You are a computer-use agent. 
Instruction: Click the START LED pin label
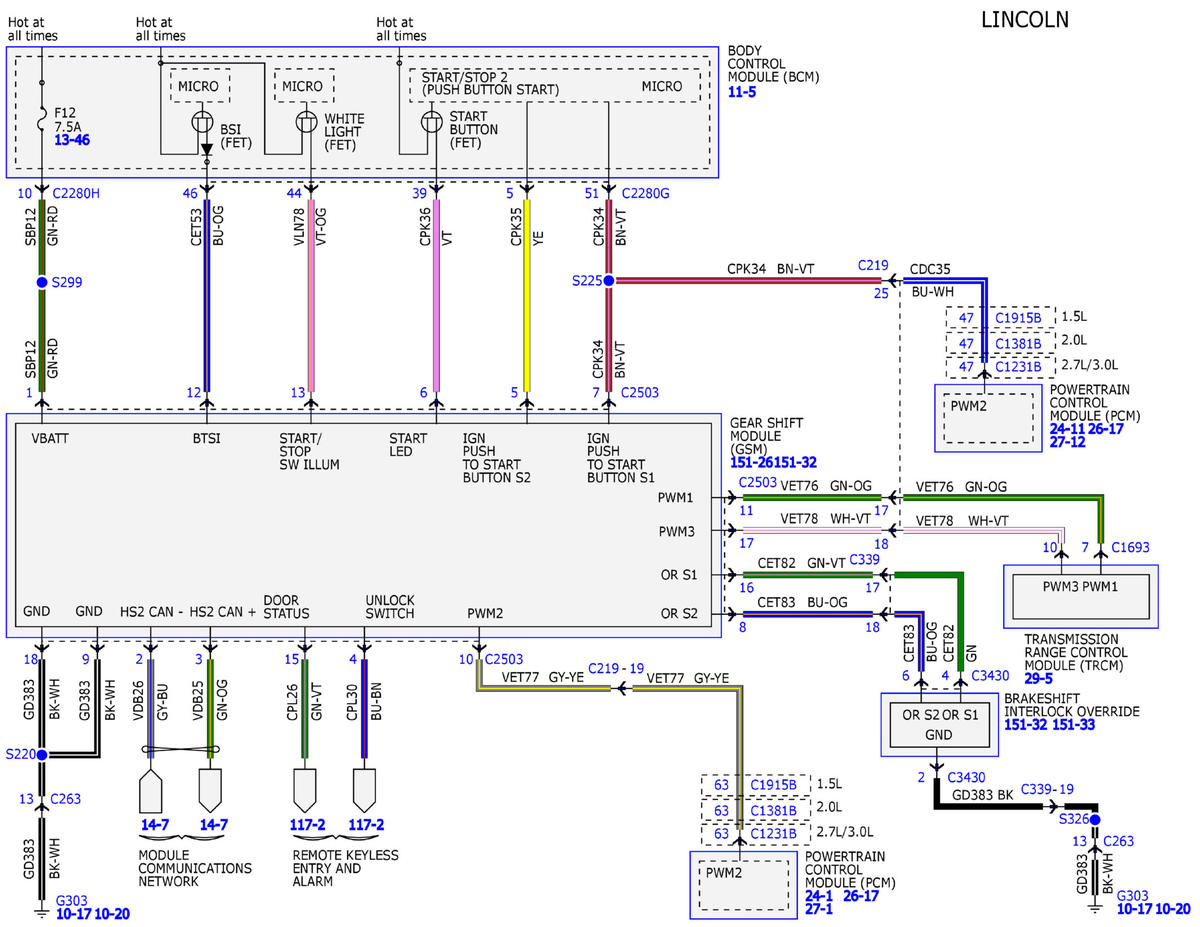(x=408, y=445)
